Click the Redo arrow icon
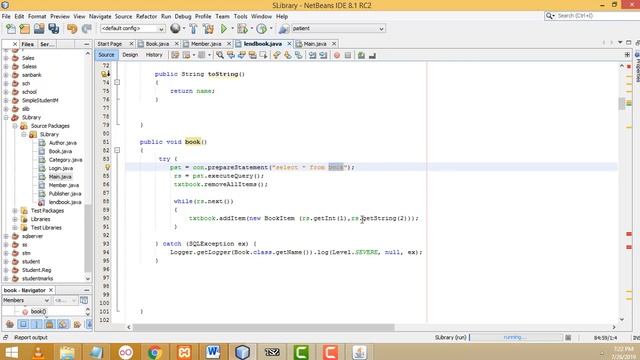640x360 pixels. point(87,29)
